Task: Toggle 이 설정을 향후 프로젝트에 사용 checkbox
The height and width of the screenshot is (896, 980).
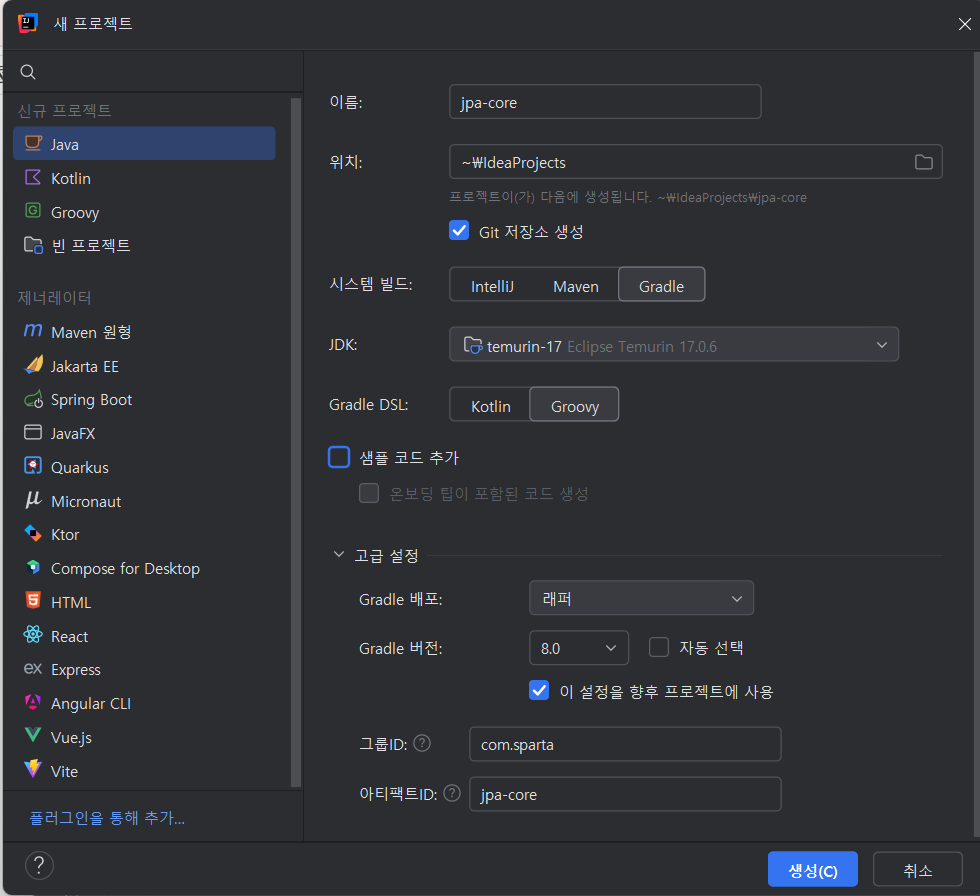Action: (x=539, y=690)
